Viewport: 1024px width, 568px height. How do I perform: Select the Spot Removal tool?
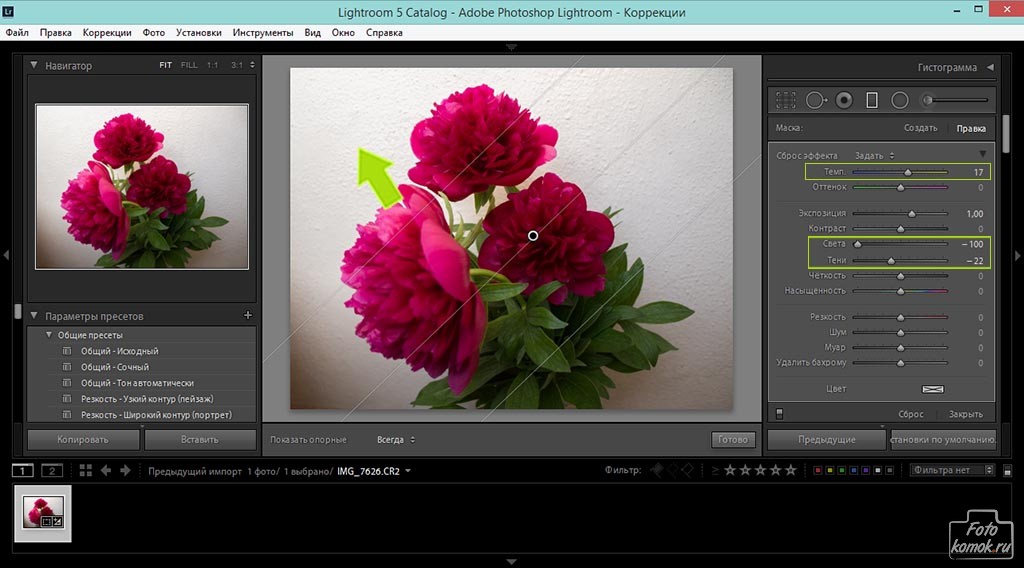point(815,100)
